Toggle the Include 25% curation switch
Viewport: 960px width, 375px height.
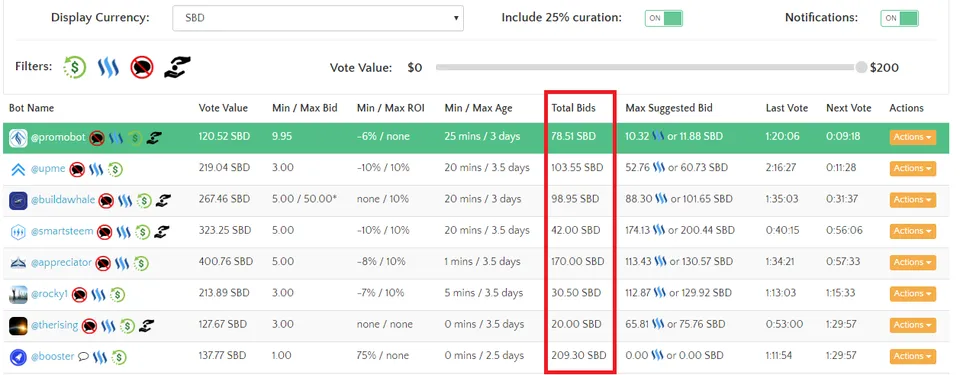coord(663,18)
